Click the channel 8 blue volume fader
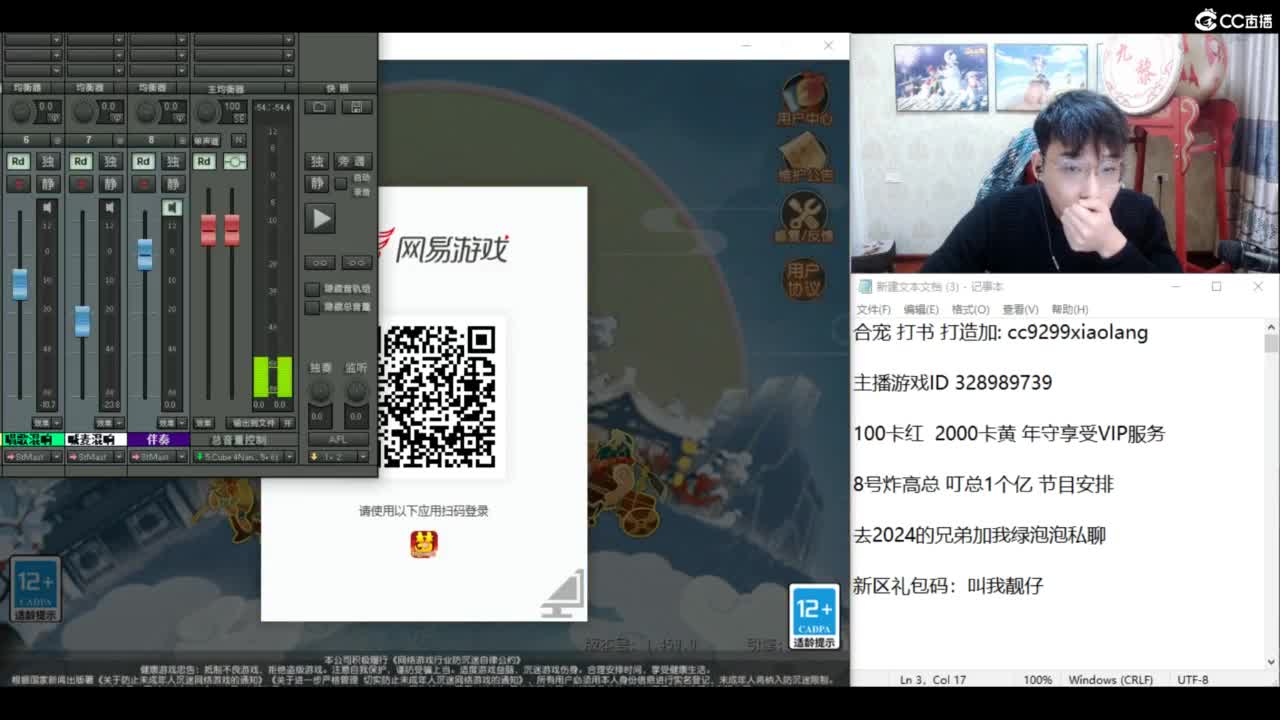This screenshot has width=1280, height=720. click(145, 254)
